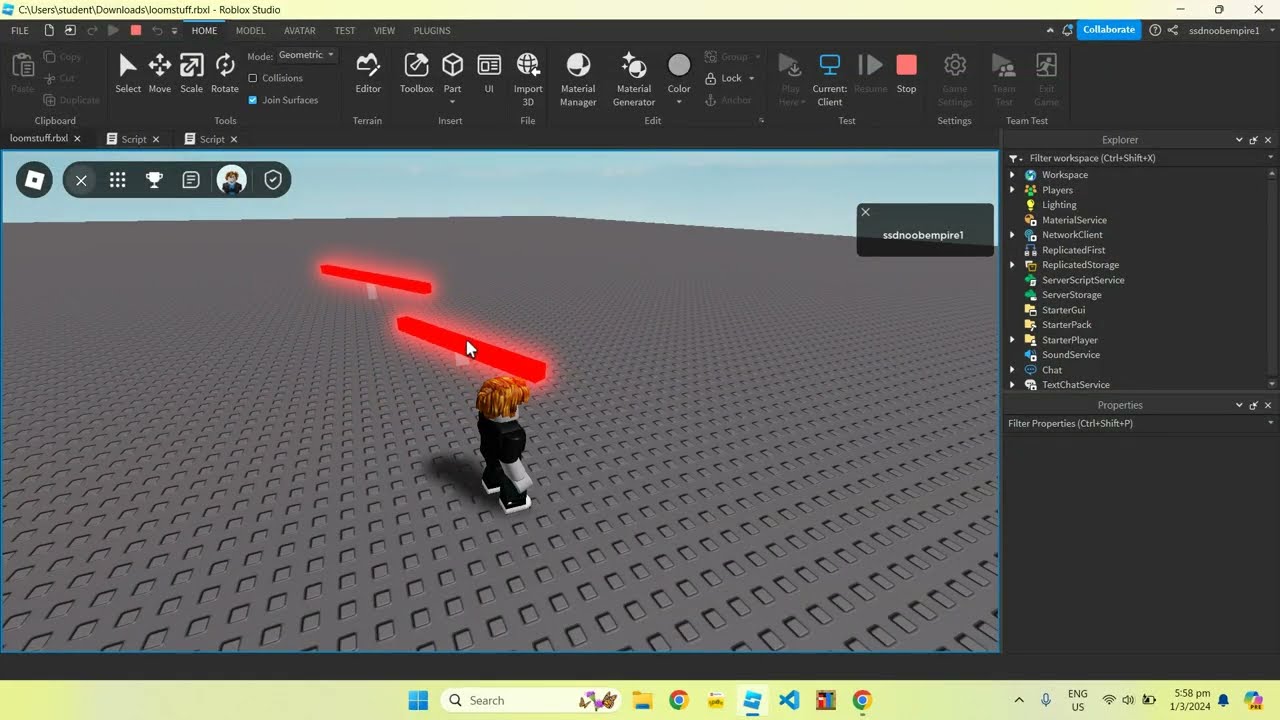Open Material Manager
This screenshot has height=720, width=1280.
pyautogui.click(x=578, y=79)
